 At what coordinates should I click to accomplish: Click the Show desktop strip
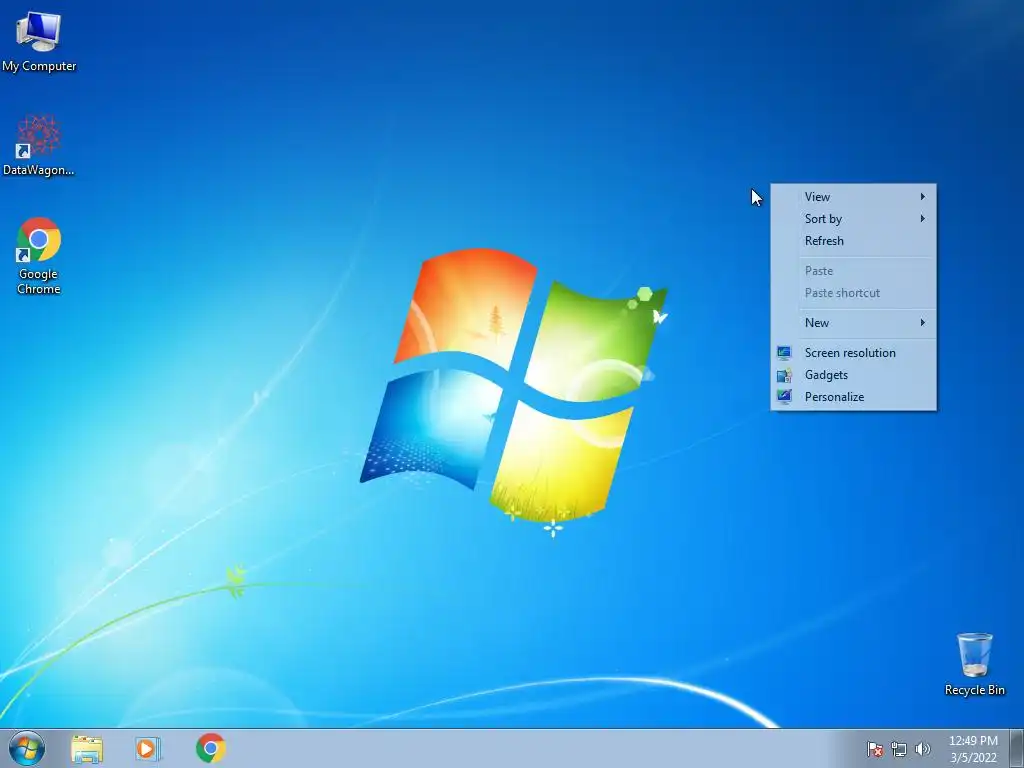1017,748
